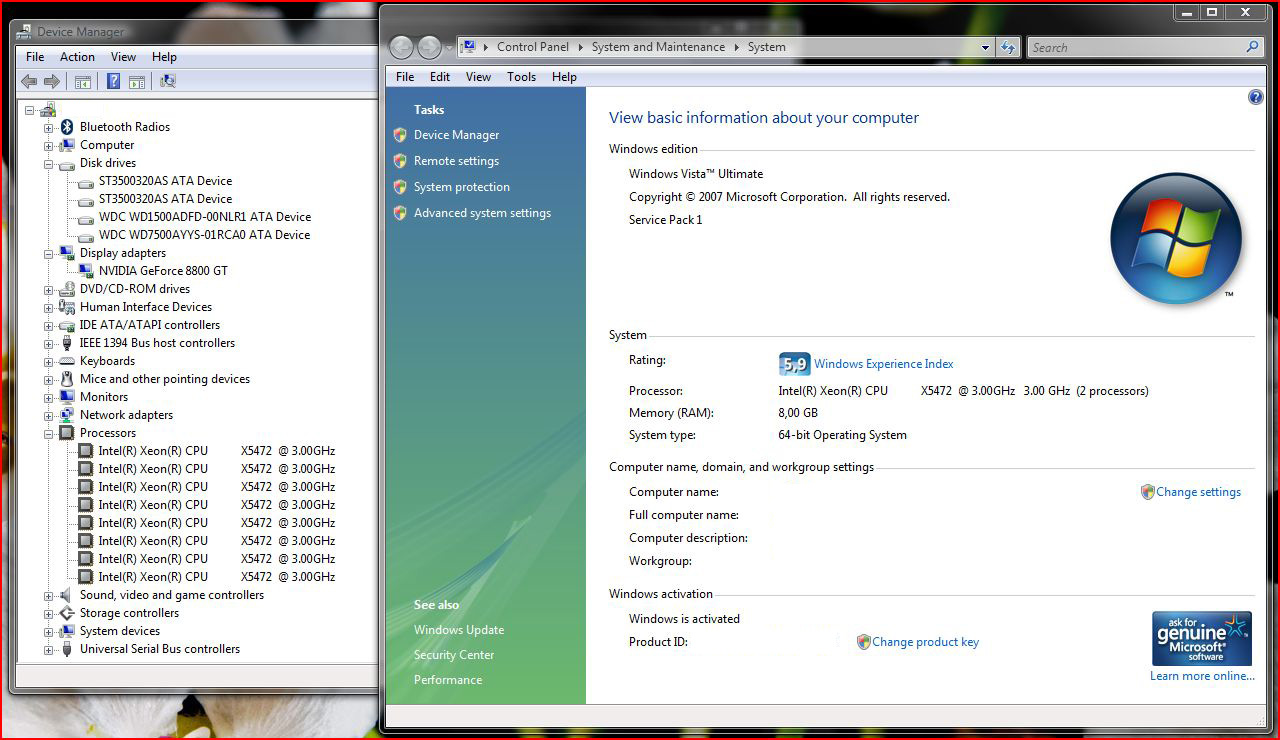Viewport: 1280px width, 740px height.
Task: Open the Edit menu in System window
Action: [440, 77]
